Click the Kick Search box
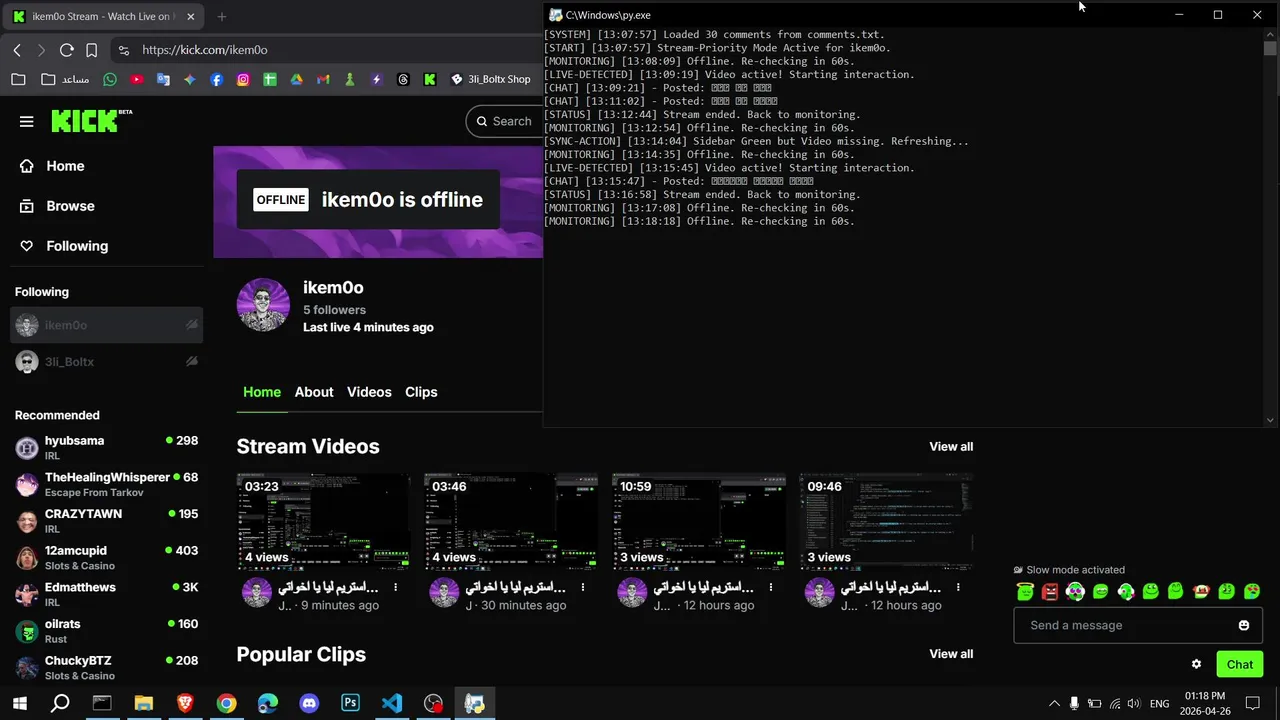The width and height of the screenshot is (1280, 720). (505, 121)
